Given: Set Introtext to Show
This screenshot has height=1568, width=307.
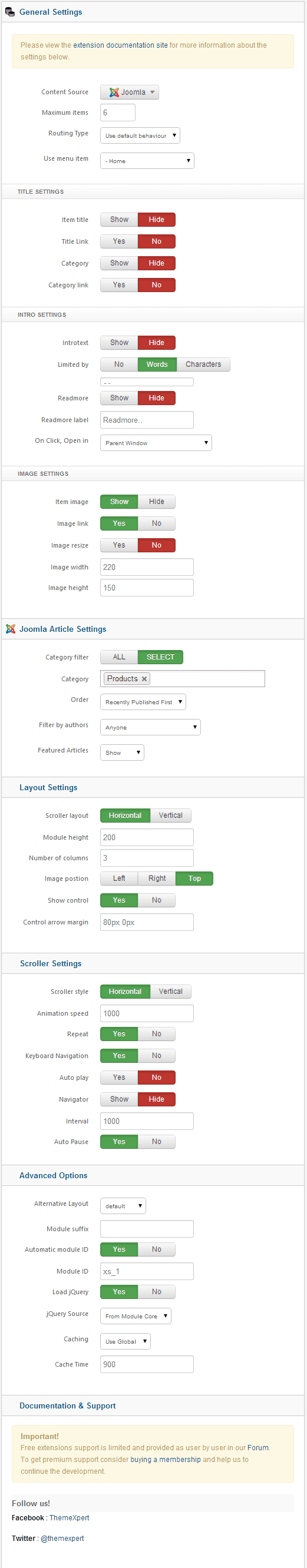Looking at the screenshot, I should tap(120, 343).
